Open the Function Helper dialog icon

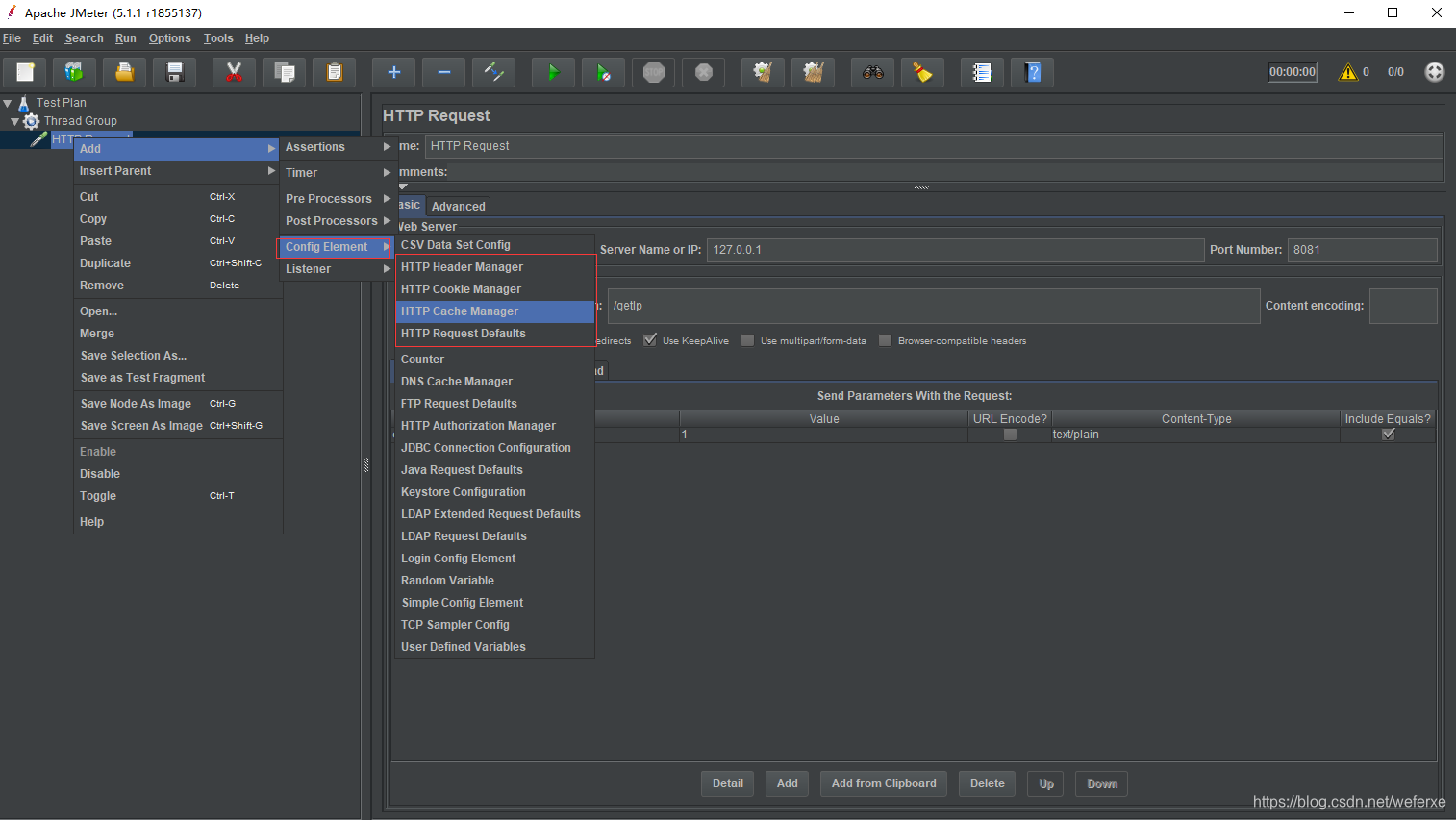pyautogui.click(x=982, y=72)
